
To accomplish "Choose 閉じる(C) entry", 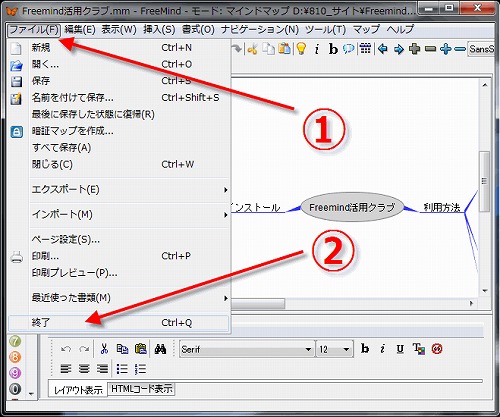I will 119,164.
